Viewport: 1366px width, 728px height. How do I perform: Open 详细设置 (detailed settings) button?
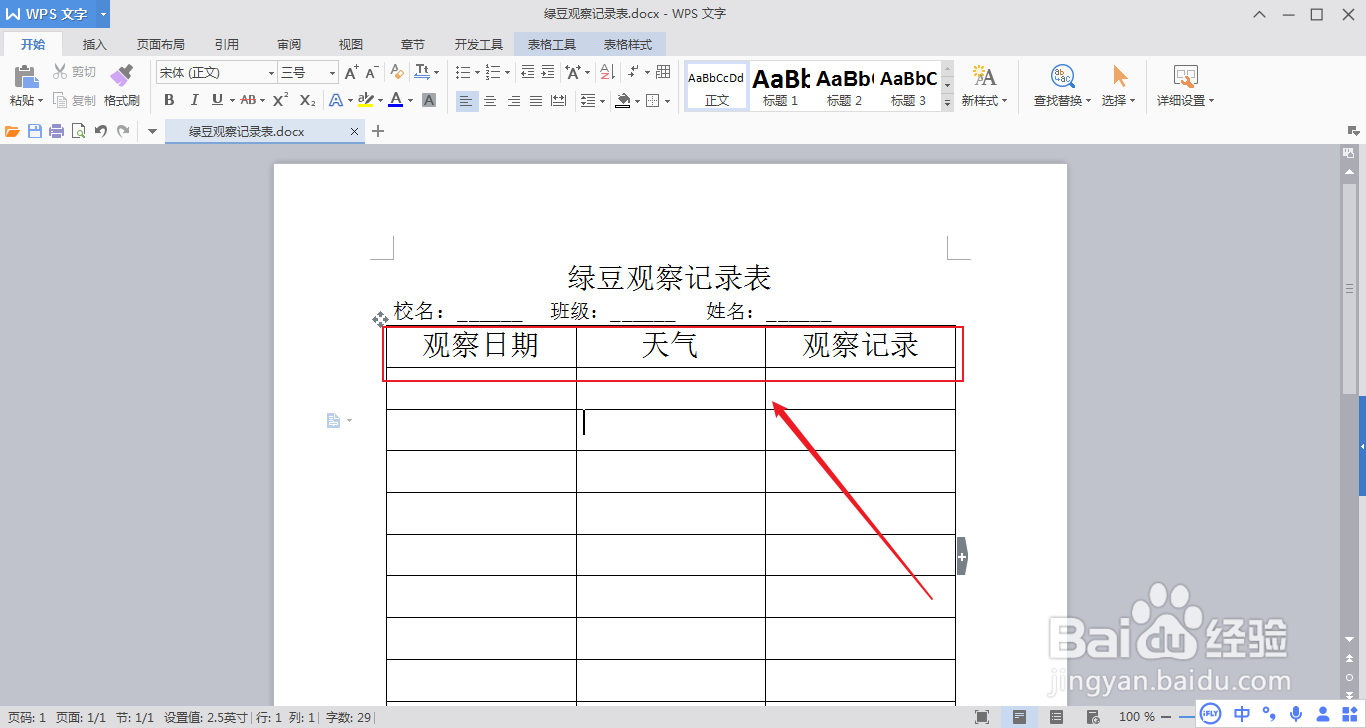[x=1186, y=86]
